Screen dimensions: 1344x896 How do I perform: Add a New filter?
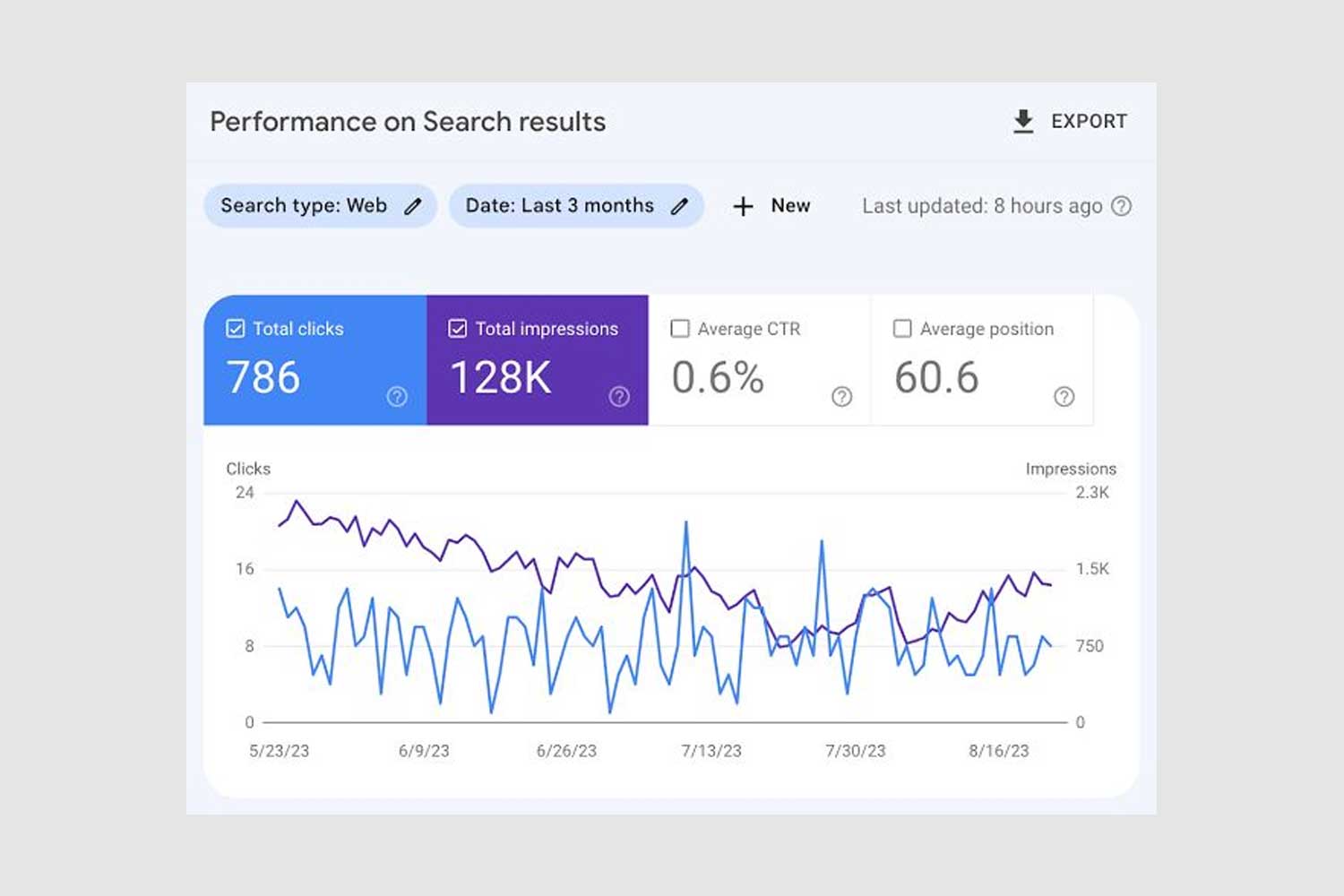click(771, 206)
